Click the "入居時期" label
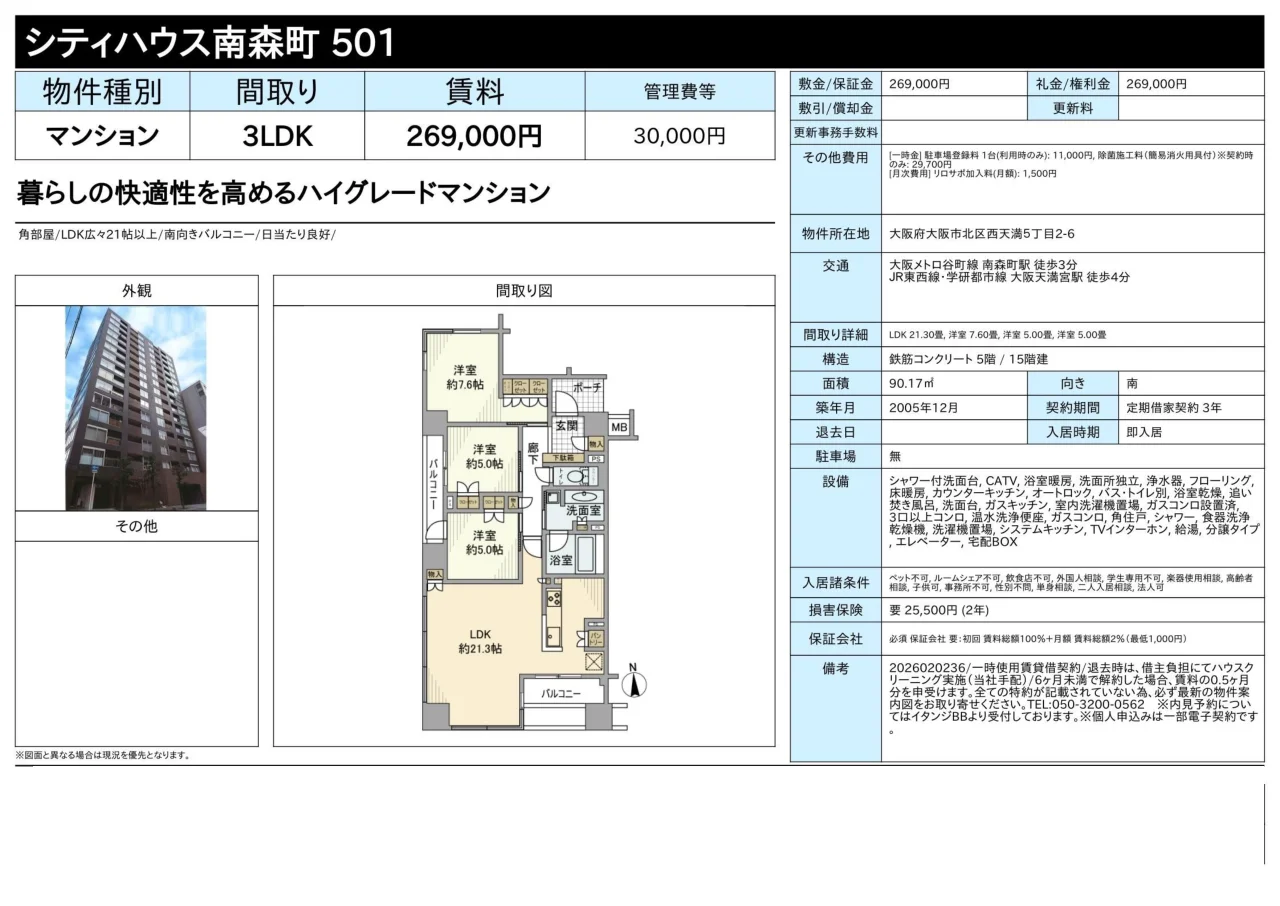Image resolution: width=1280 pixels, height=906 pixels. [x=1073, y=432]
